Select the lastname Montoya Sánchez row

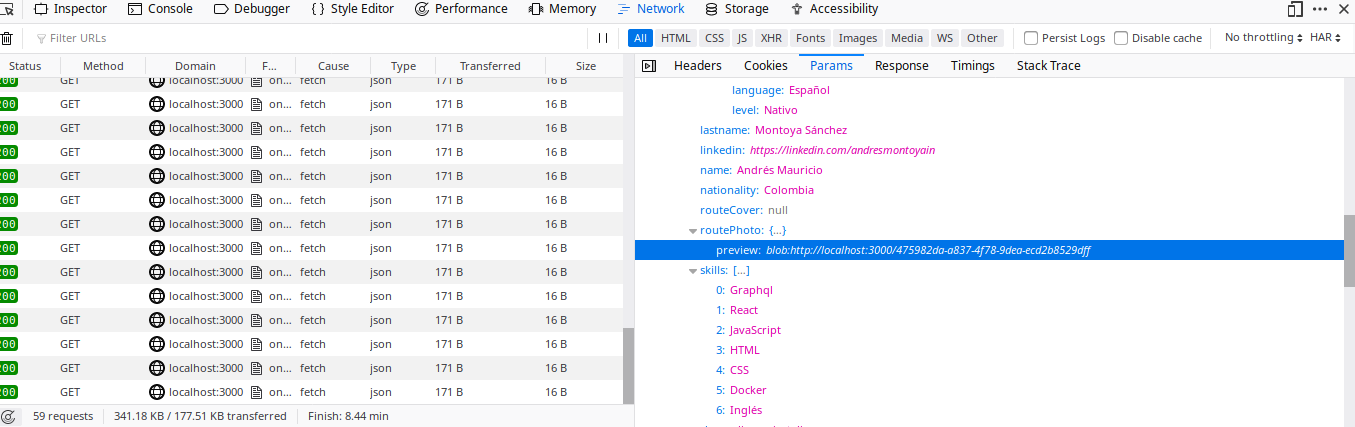[989, 130]
